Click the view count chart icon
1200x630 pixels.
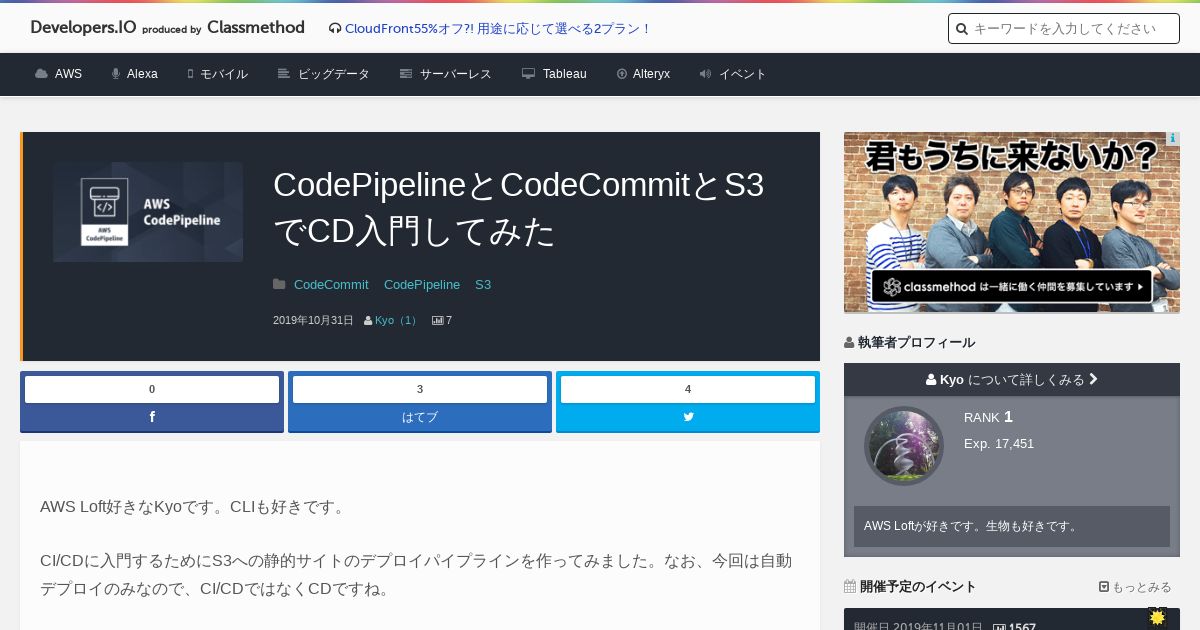point(437,321)
